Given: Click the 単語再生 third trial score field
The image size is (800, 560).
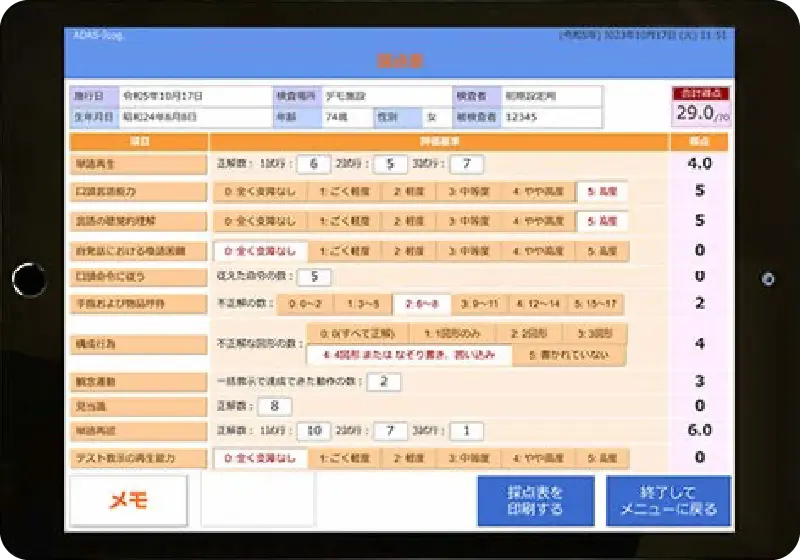Looking at the screenshot, I should coord(466,164).
